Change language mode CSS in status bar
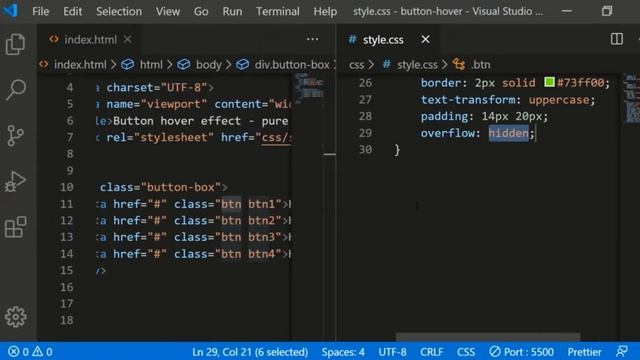Image resolution: width=640 pixels, height=360 pixels. [466, 351]
